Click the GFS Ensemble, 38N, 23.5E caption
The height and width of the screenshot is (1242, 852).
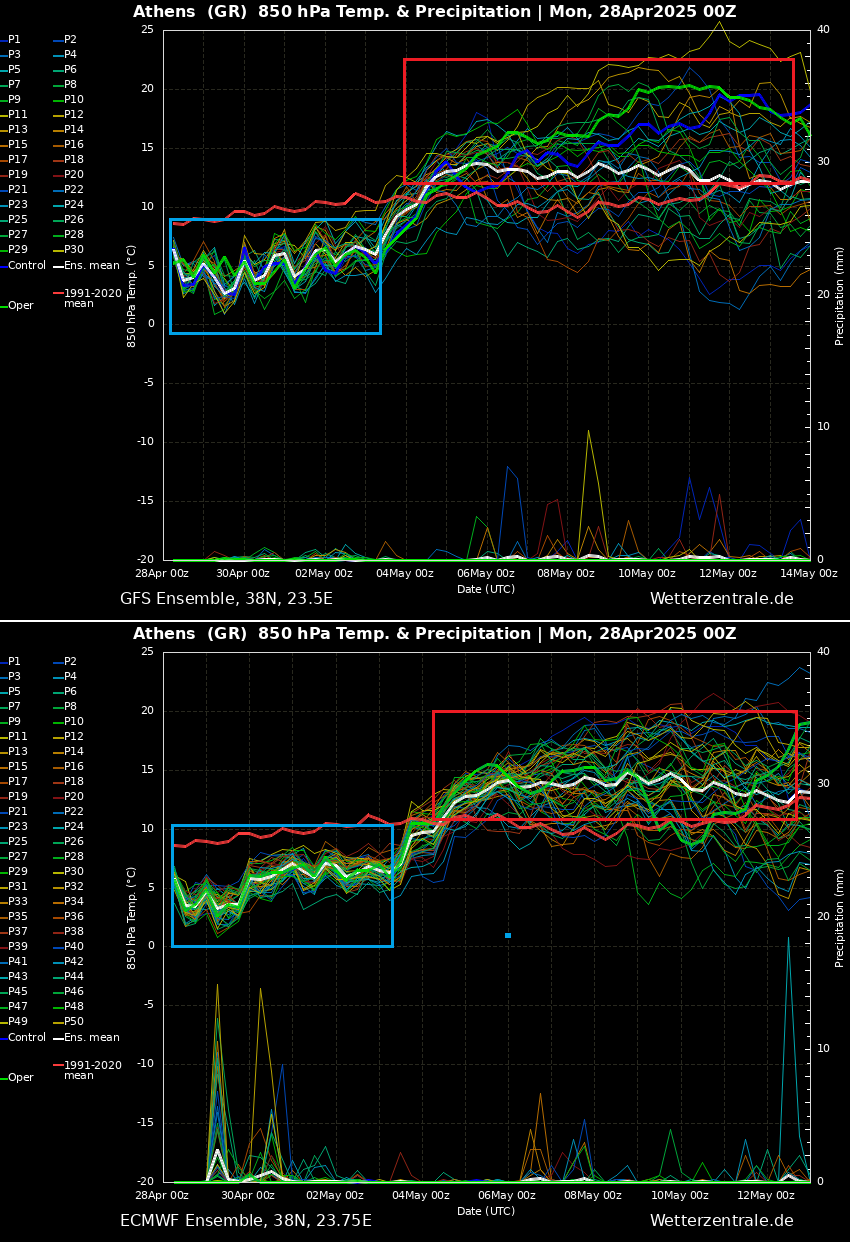[226, 599]
